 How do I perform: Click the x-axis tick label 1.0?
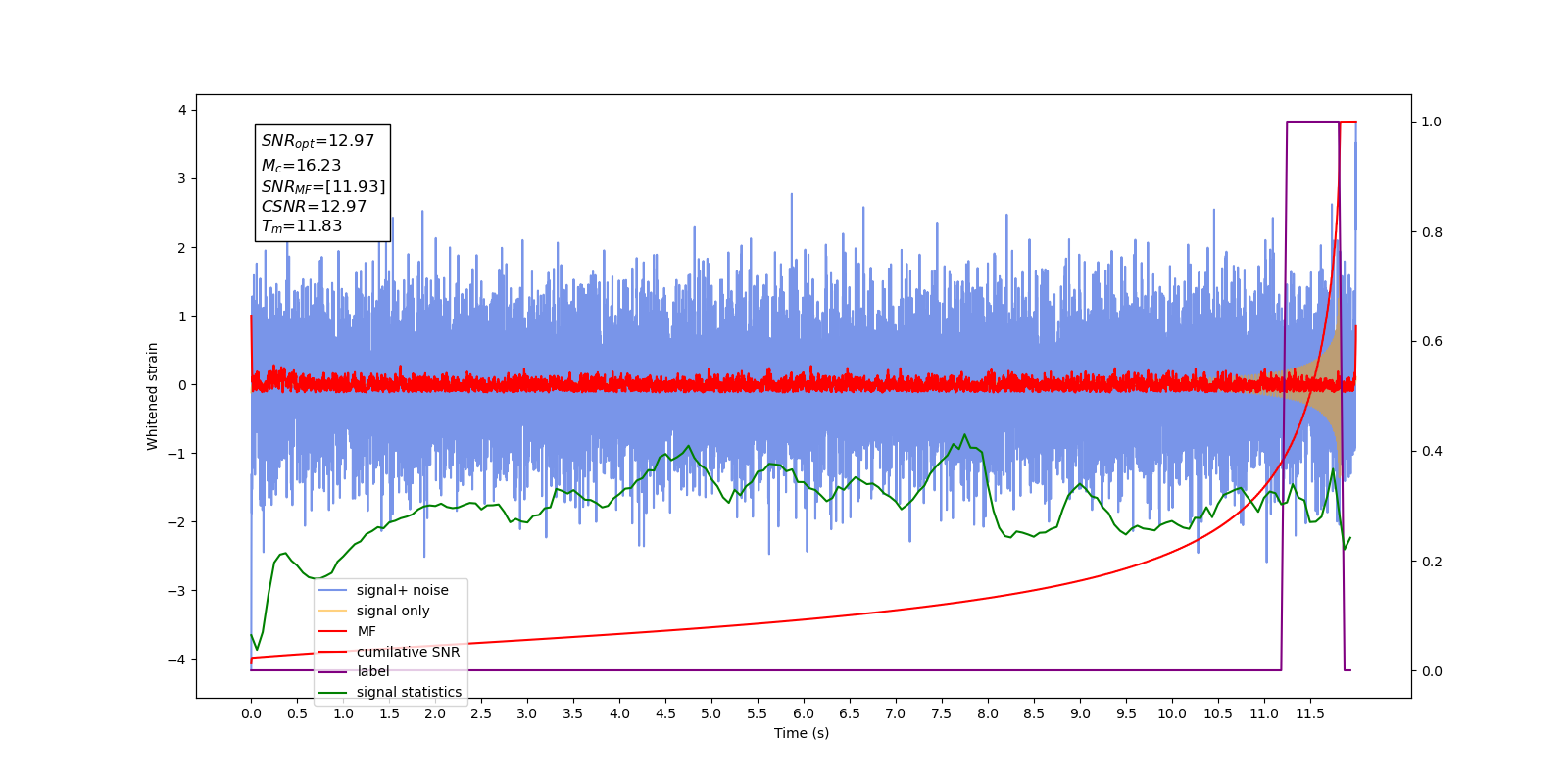tap(343, 713)
